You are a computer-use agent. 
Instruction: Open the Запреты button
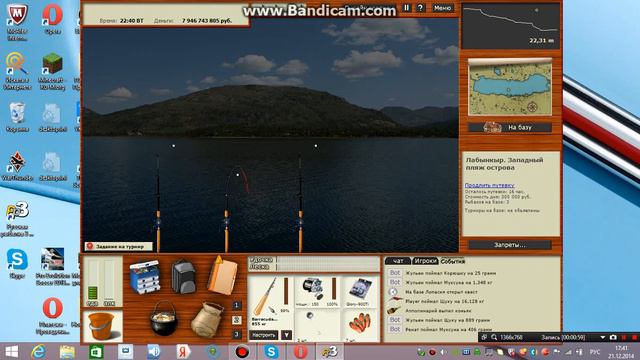tap(510, 245)
